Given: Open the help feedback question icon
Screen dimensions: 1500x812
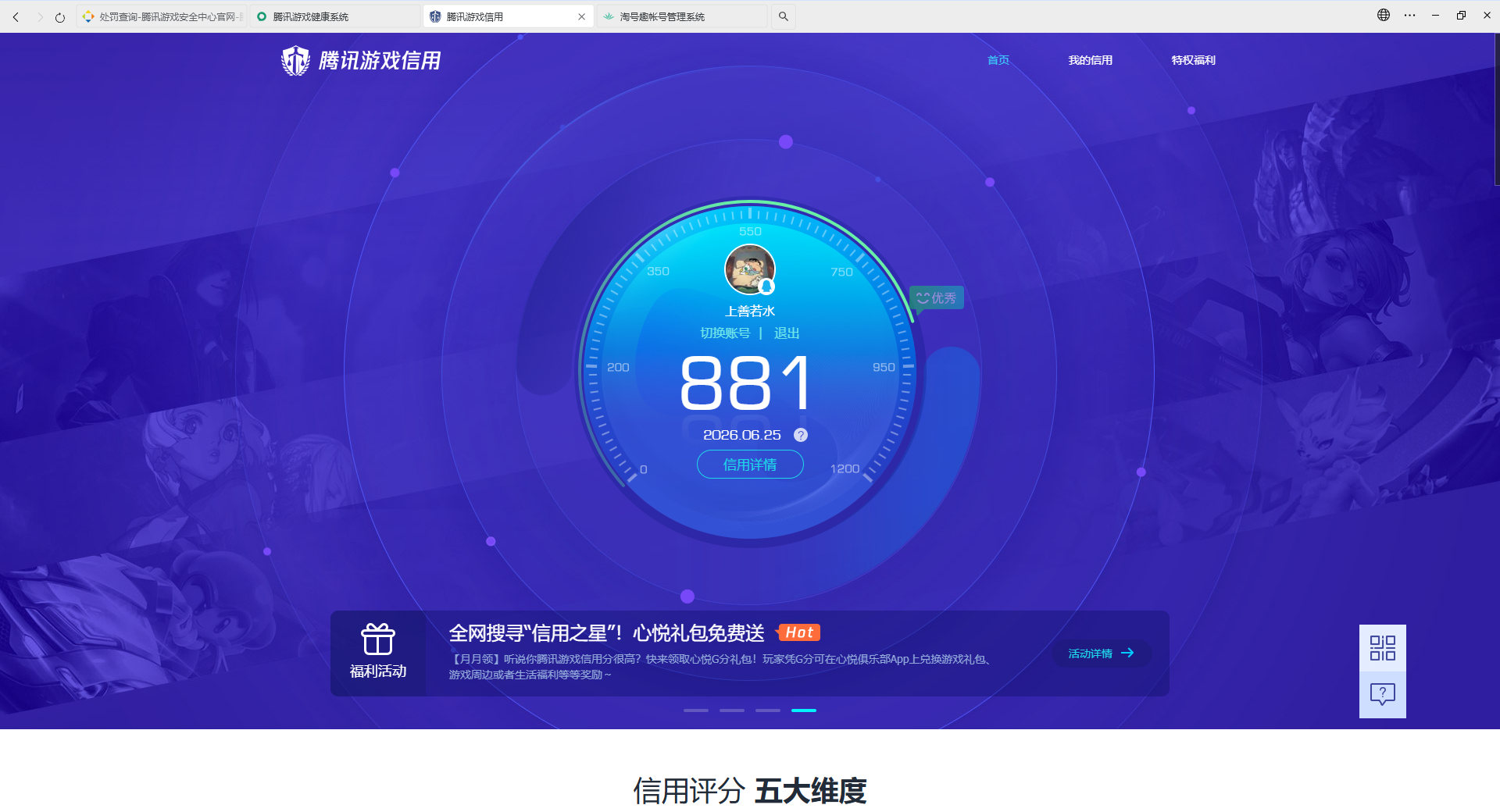Looking at the screenshot, I should [1383, 694].
